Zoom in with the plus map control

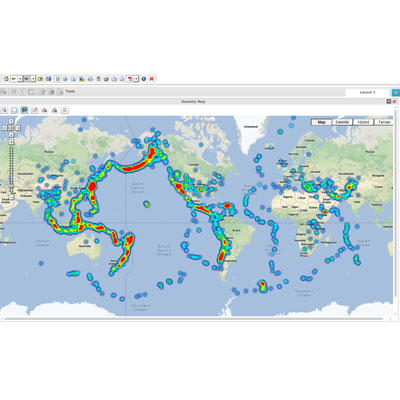coord(11,142)
